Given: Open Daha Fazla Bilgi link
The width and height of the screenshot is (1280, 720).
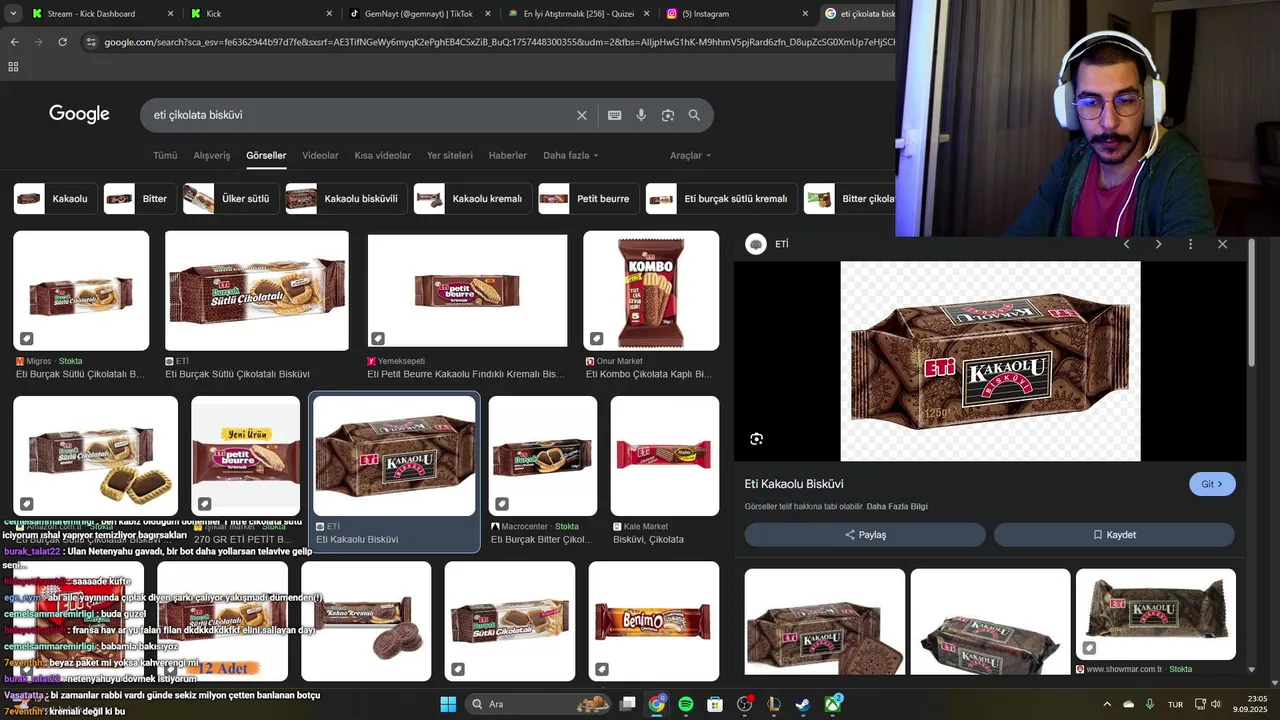Looking at the screenshot, I should pyautogui.click(x=897, y=507).
